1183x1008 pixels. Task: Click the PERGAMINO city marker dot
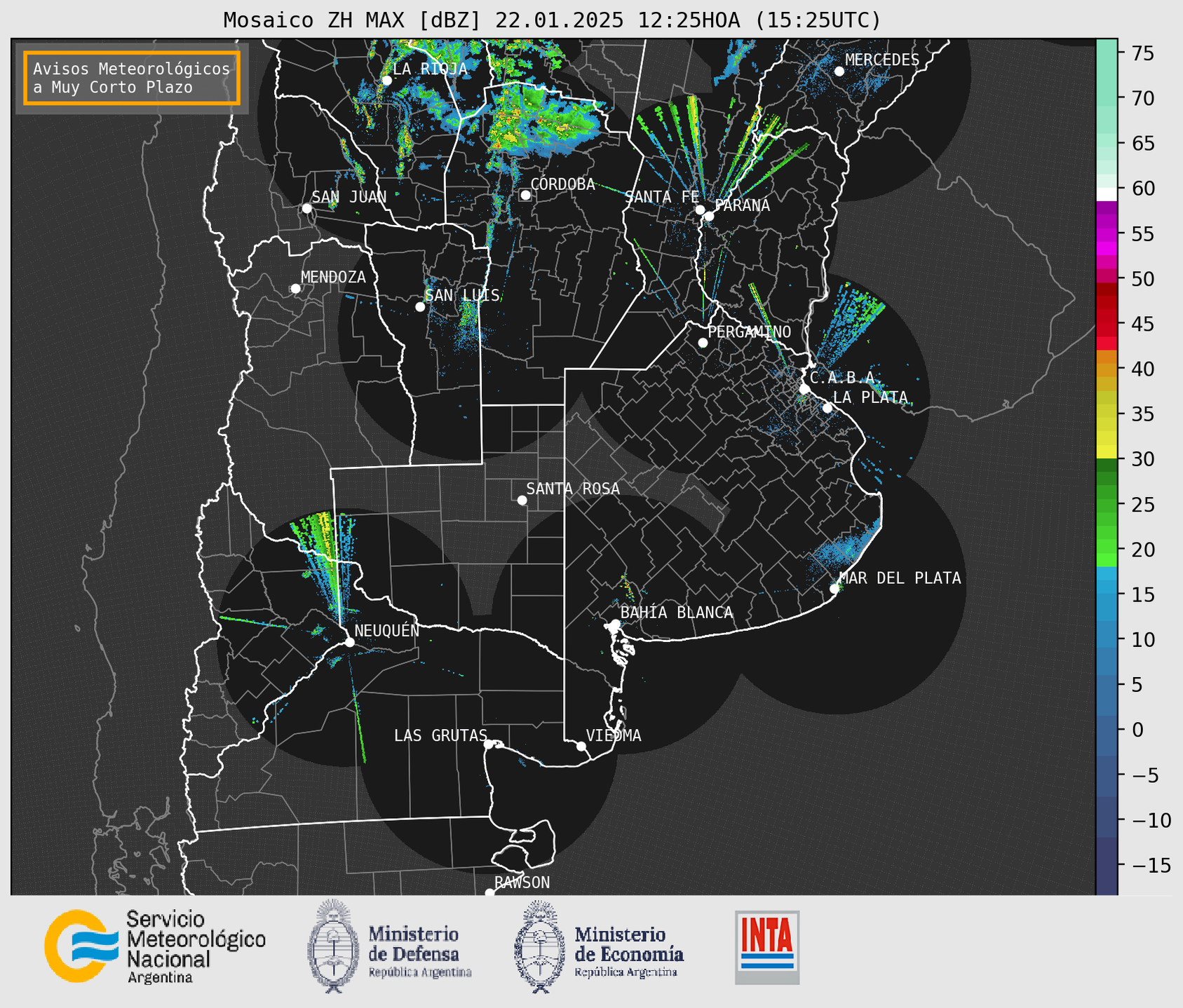coord(703,343)
